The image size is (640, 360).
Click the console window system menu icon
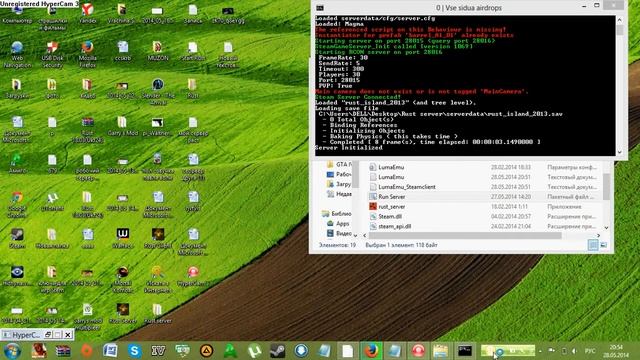(x=320, y=7)
